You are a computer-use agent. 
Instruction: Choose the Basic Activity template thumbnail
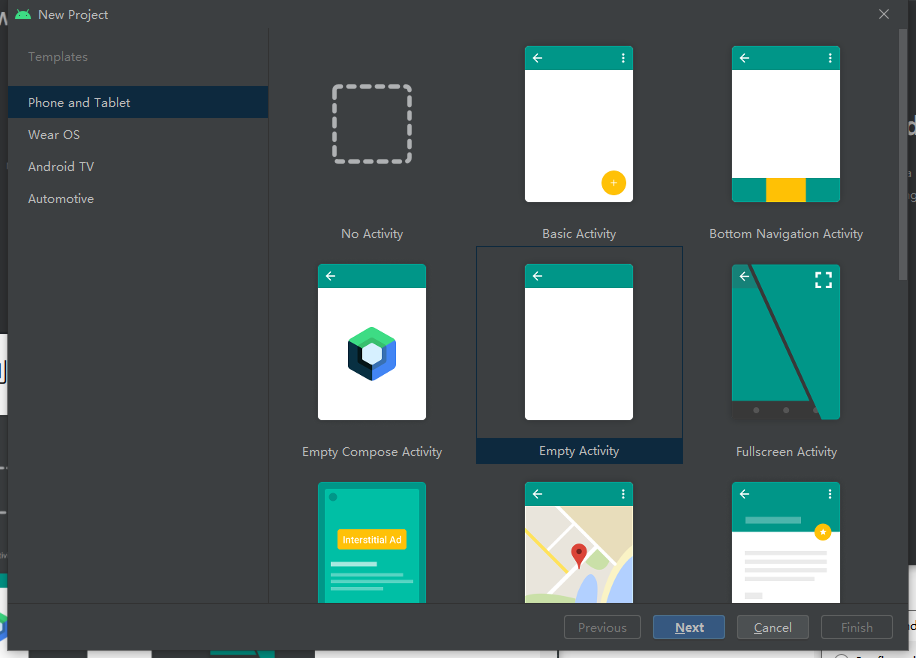[x=579, y=124]
